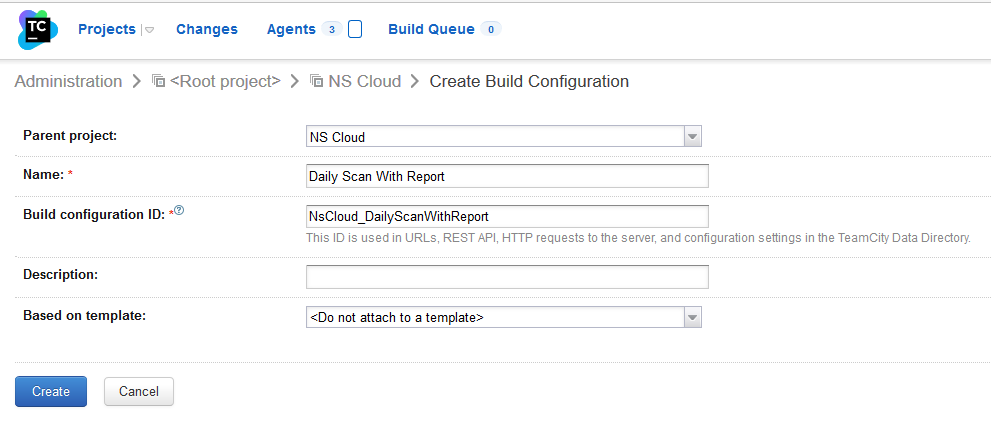Open the Changes tab
991x435 pixels.
(207, 29)
